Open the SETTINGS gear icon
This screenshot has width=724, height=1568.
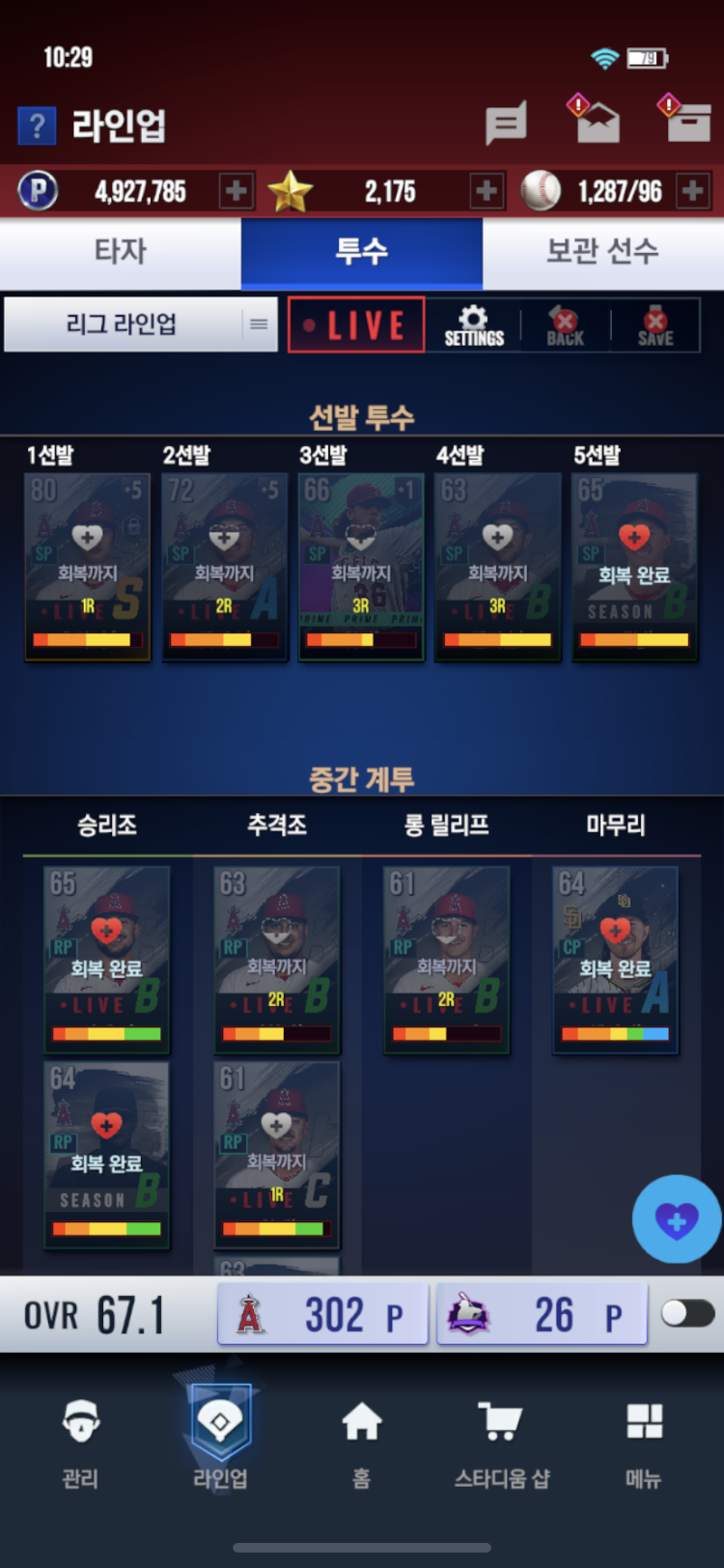click(474, 325)
